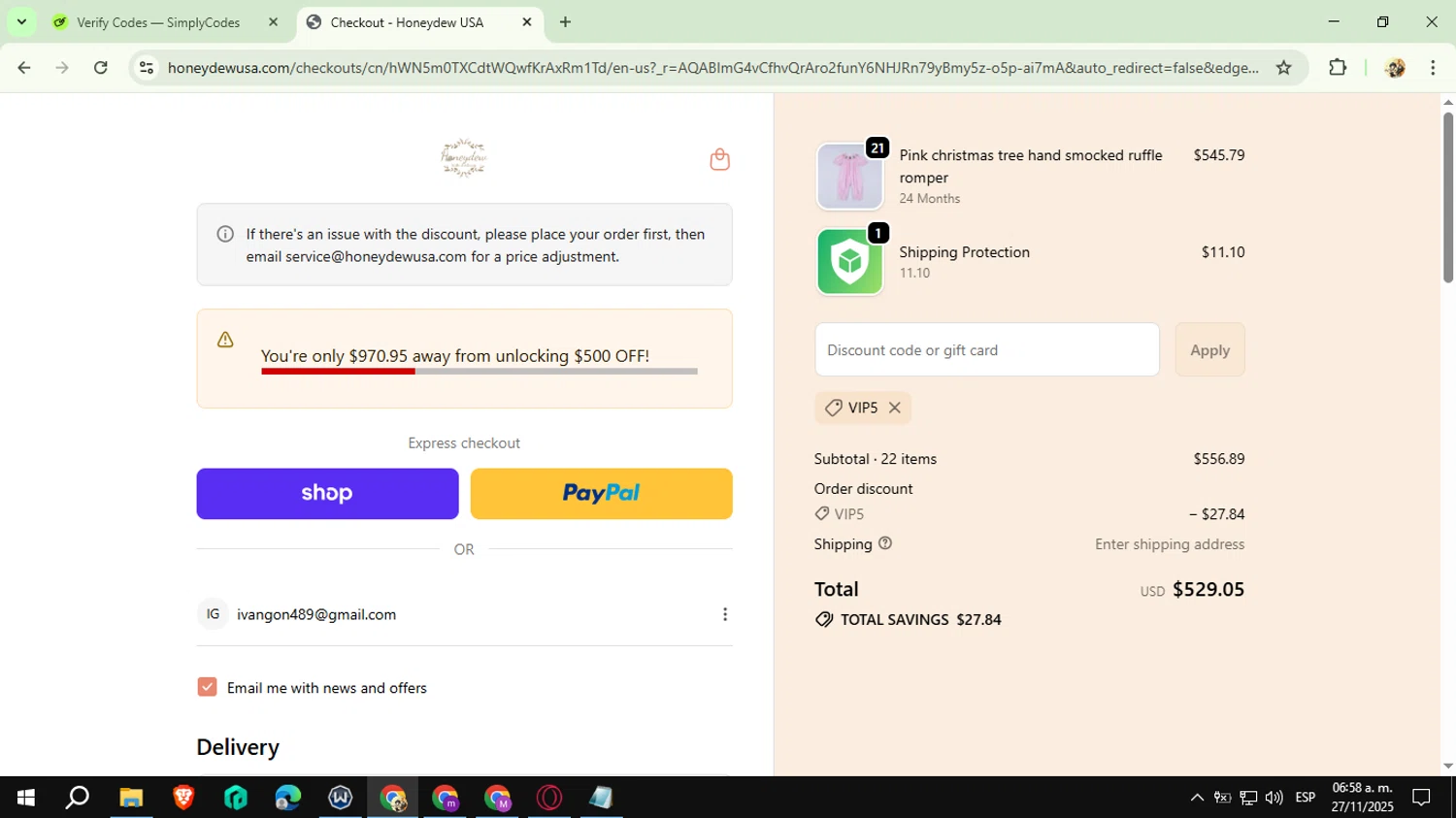Click the warning triangle icon

pyautogui.click(x=225, y=340)
